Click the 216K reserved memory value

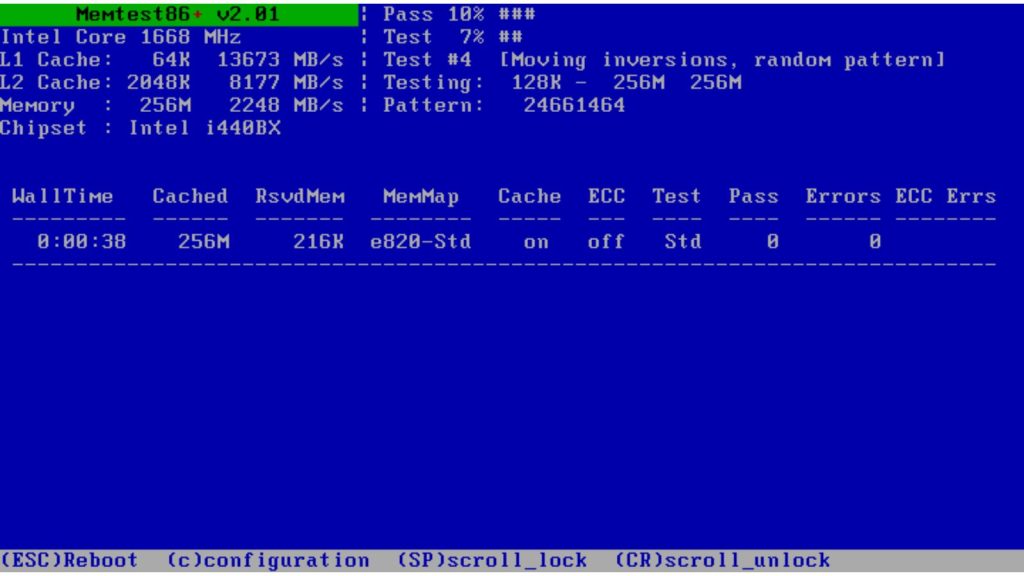318,242
